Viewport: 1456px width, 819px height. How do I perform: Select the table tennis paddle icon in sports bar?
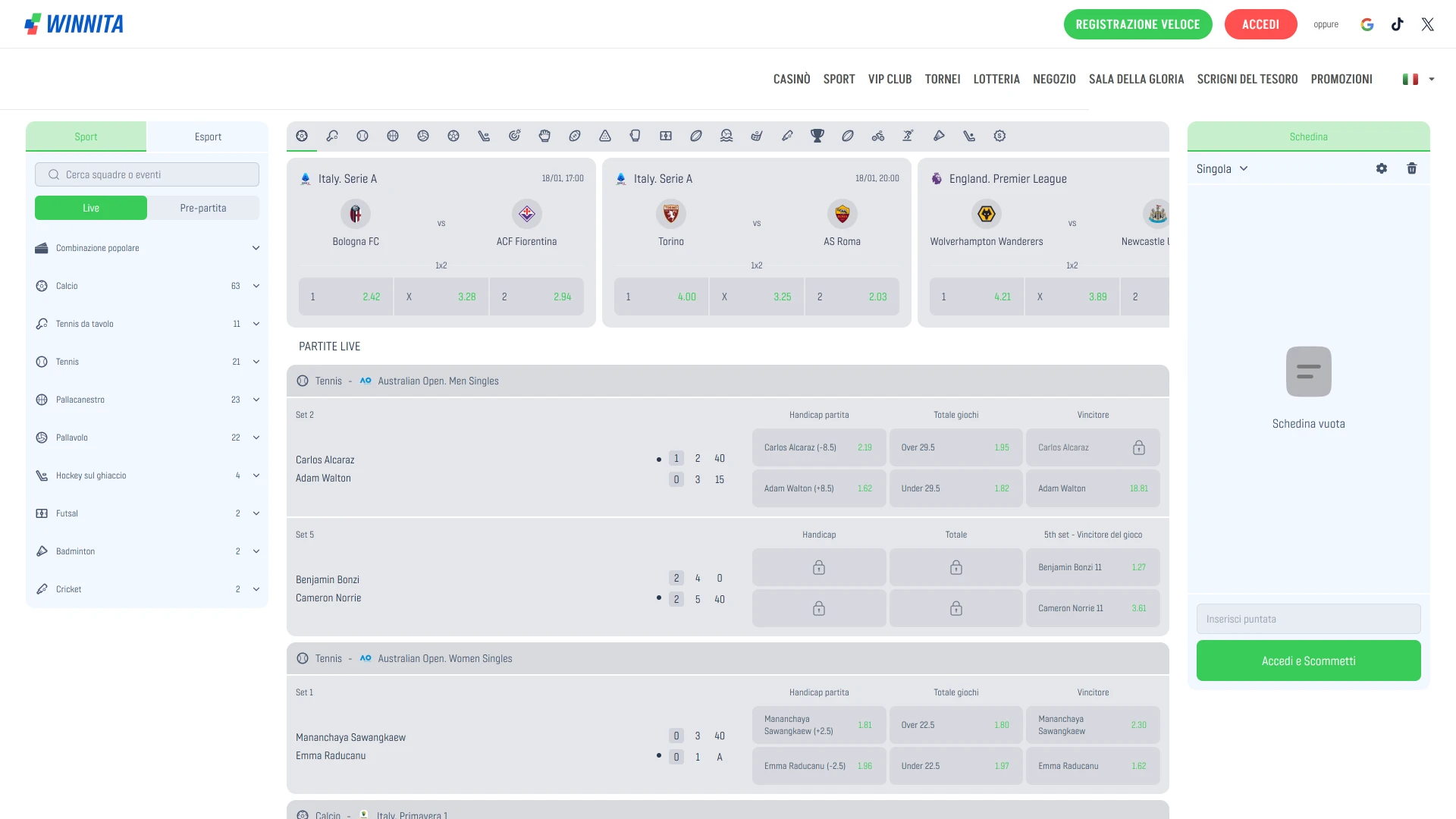tap(332, 136)
